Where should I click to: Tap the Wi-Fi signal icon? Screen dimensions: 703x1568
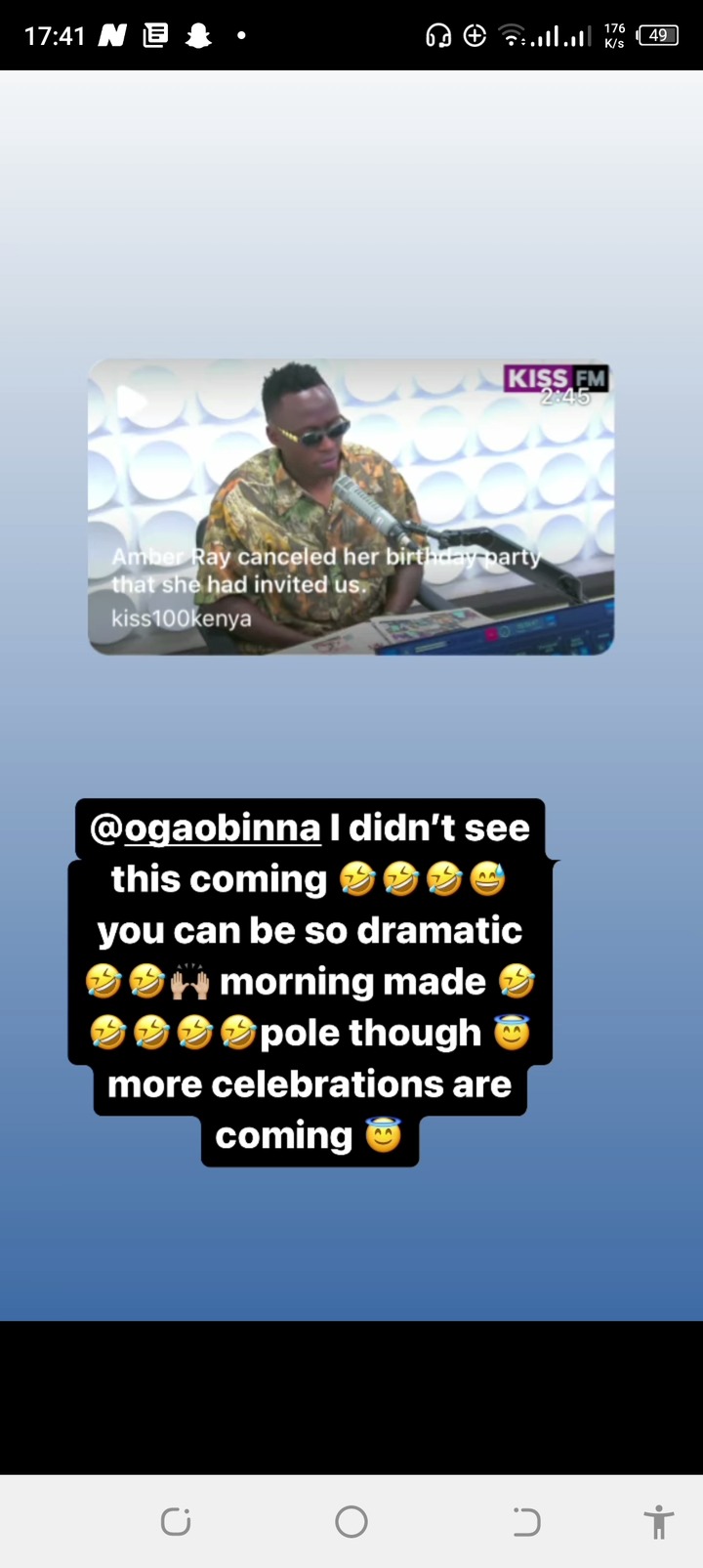(513, 36)
